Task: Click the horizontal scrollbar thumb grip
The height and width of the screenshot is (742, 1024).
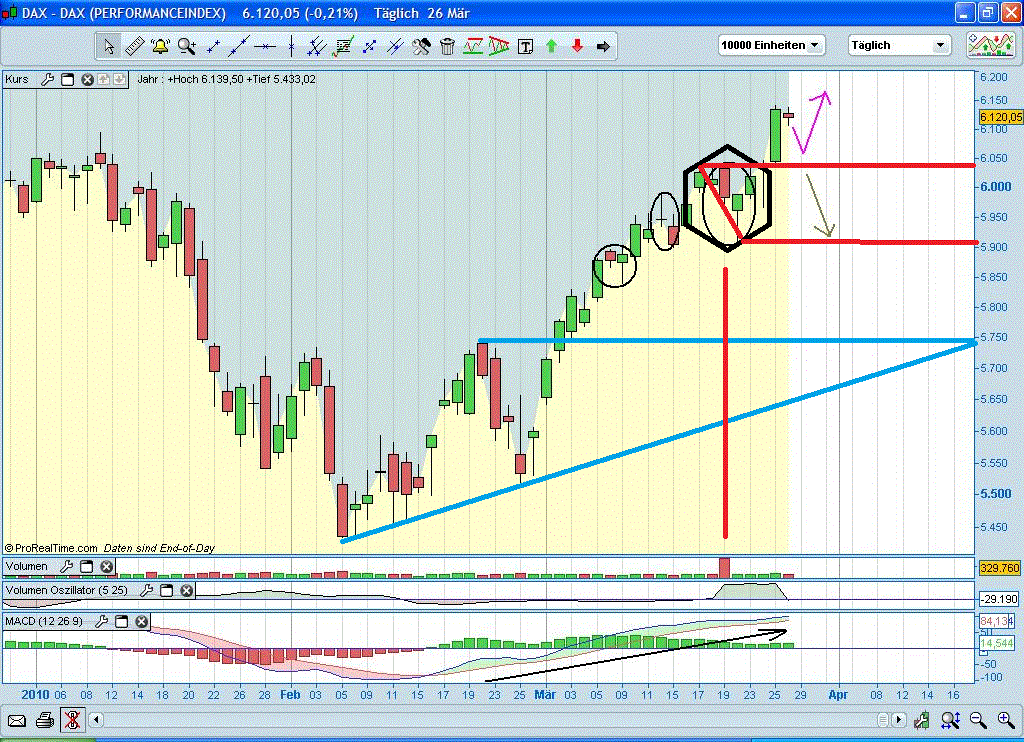Action: [883, 720]
